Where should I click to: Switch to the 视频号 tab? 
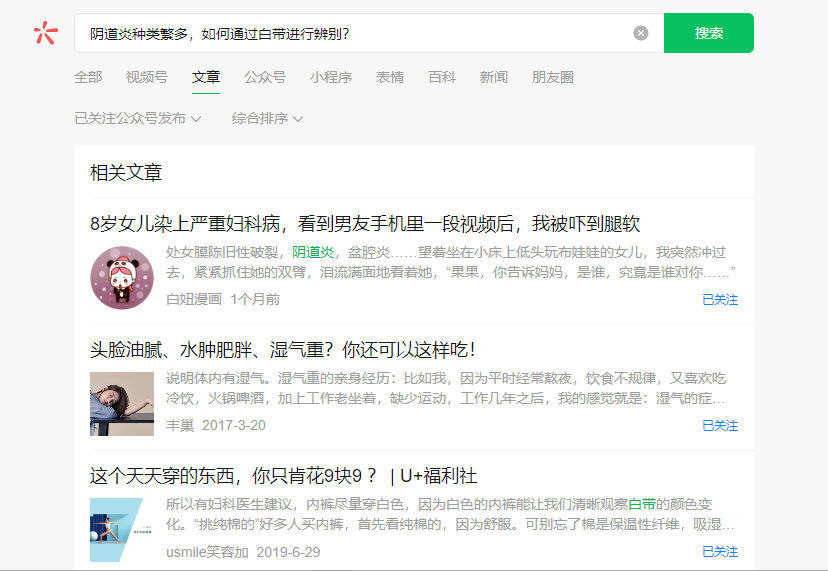click(147, 77)
